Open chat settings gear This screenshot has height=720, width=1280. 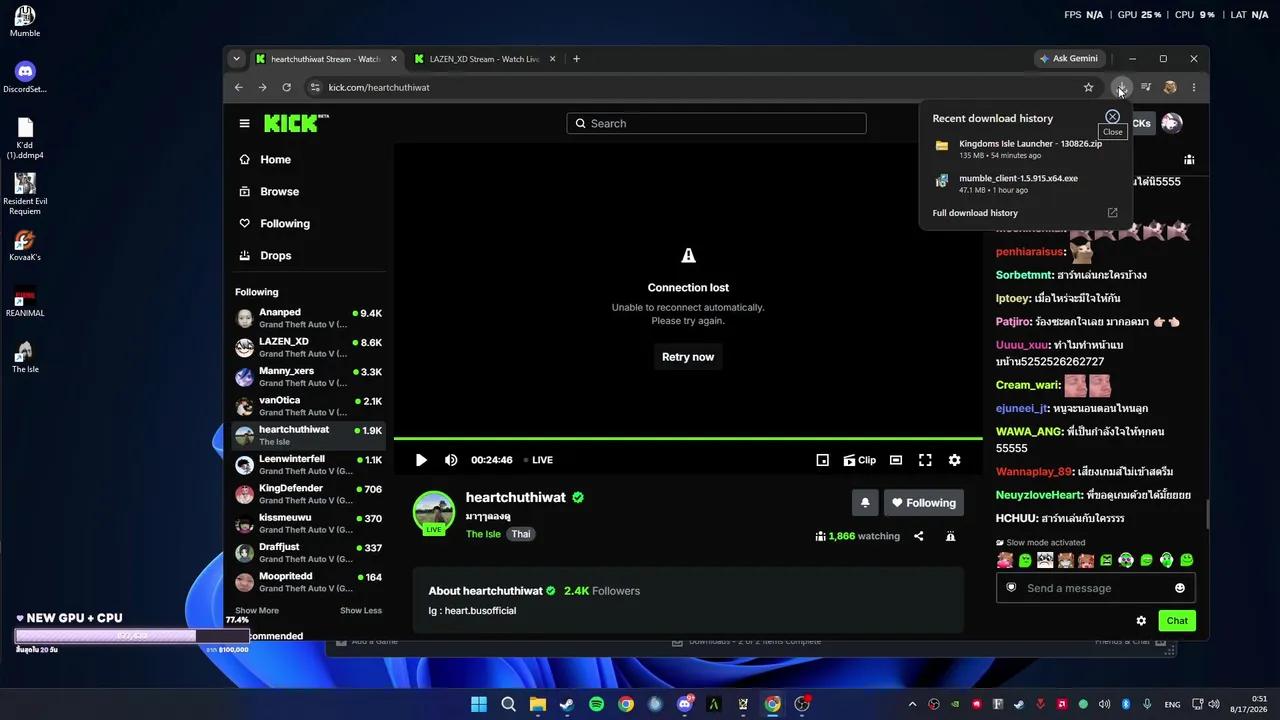pyautogui.click(x=1141, y=621)
